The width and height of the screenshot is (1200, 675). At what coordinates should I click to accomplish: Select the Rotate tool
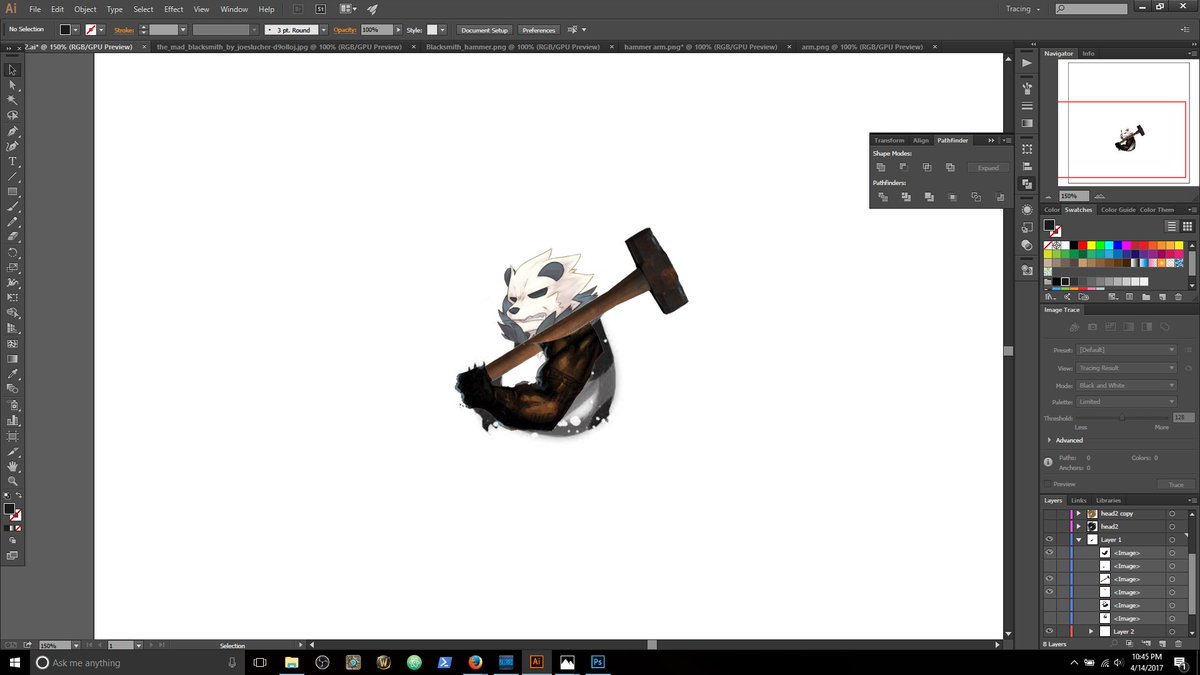[12, 252]
